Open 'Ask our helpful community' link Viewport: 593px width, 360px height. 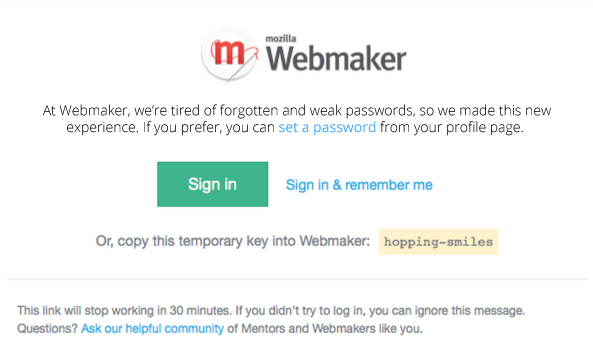(152, 328)
